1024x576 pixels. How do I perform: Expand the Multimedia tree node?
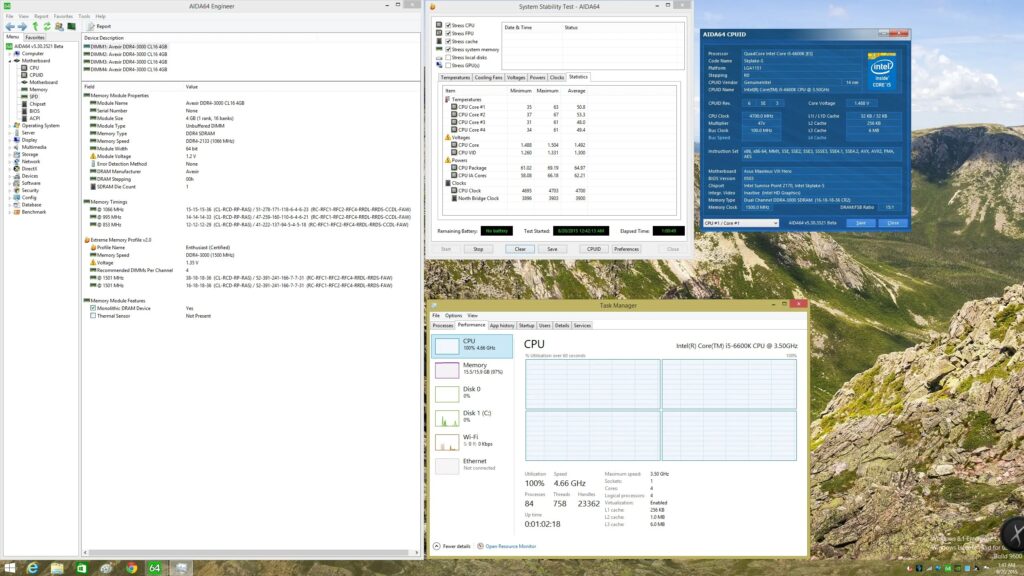pos(9,147)
